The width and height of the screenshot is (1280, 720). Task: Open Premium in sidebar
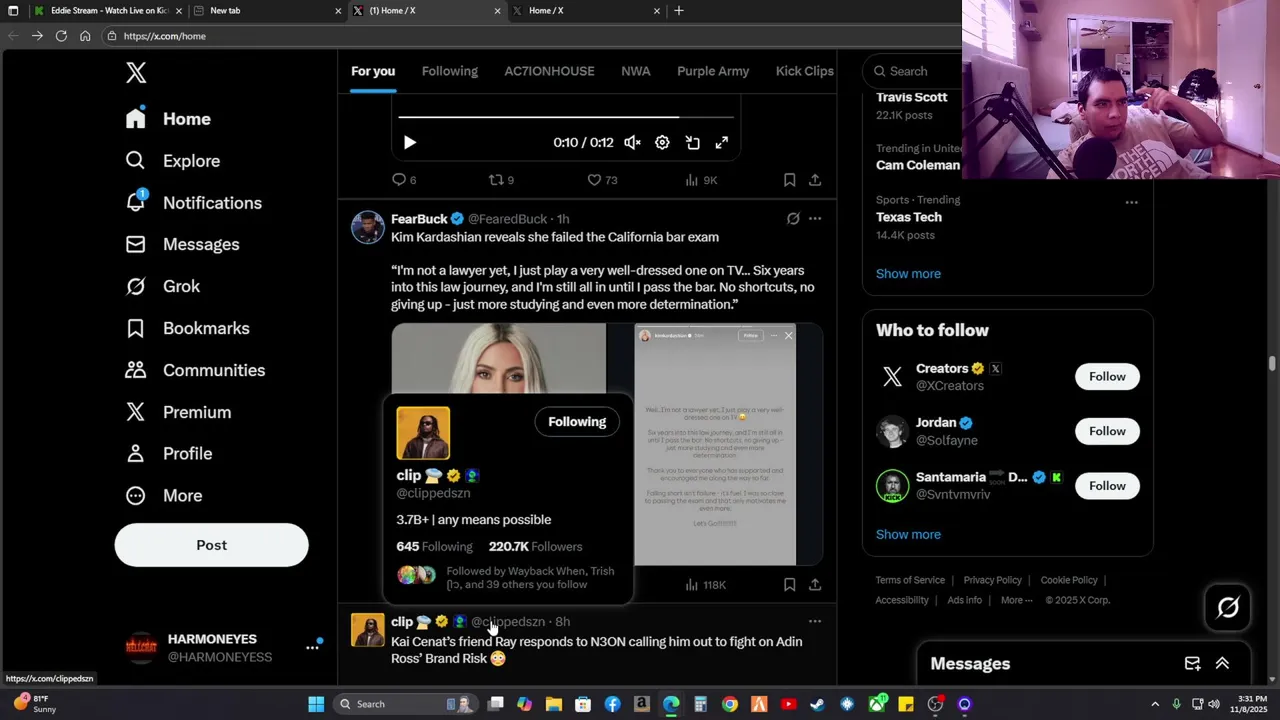[x=178, y=412]
